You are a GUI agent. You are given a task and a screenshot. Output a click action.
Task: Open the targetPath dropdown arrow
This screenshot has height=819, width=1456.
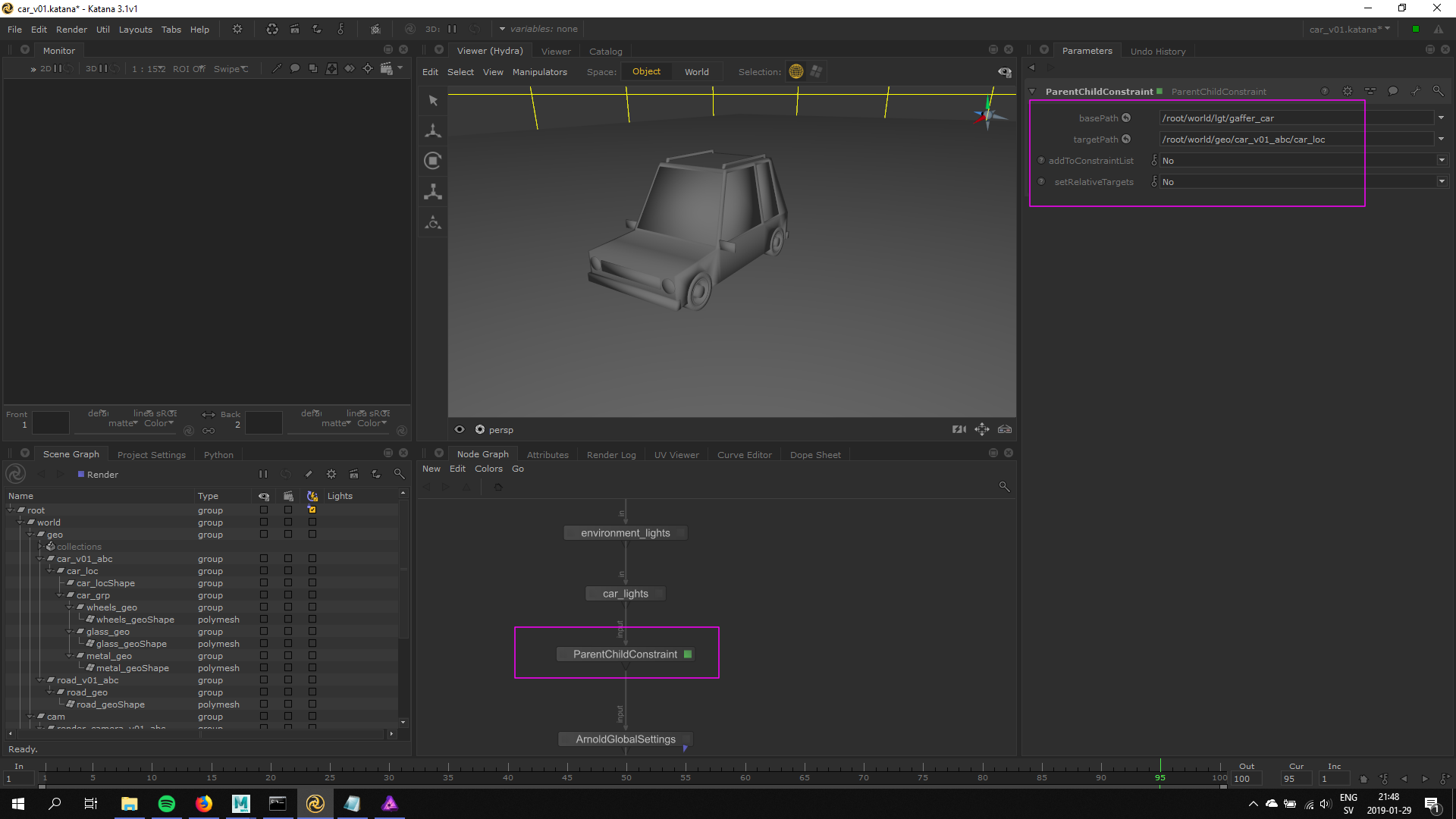pos(1441,139)
